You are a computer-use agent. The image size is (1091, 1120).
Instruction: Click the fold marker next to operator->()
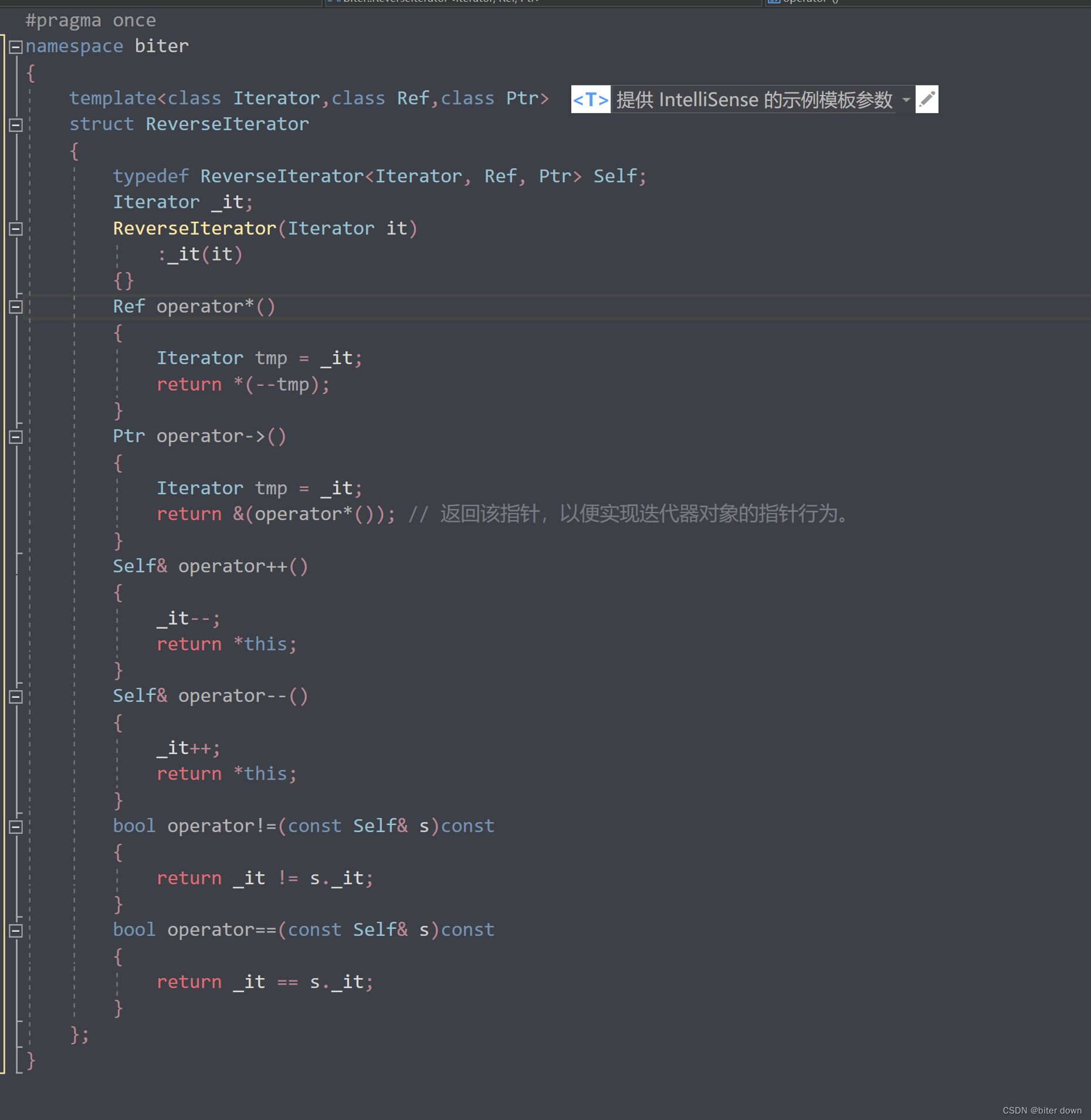16,436
